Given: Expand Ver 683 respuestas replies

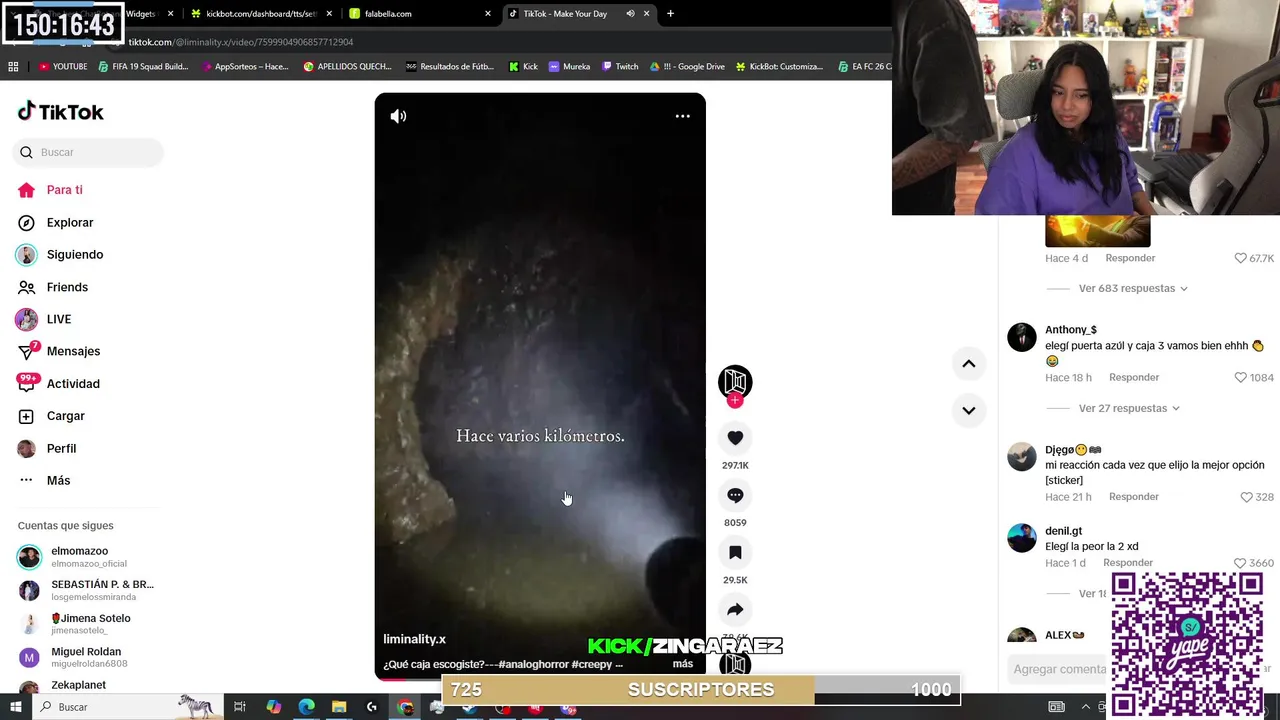Looking at the screenshot, I should point(1133,288).
